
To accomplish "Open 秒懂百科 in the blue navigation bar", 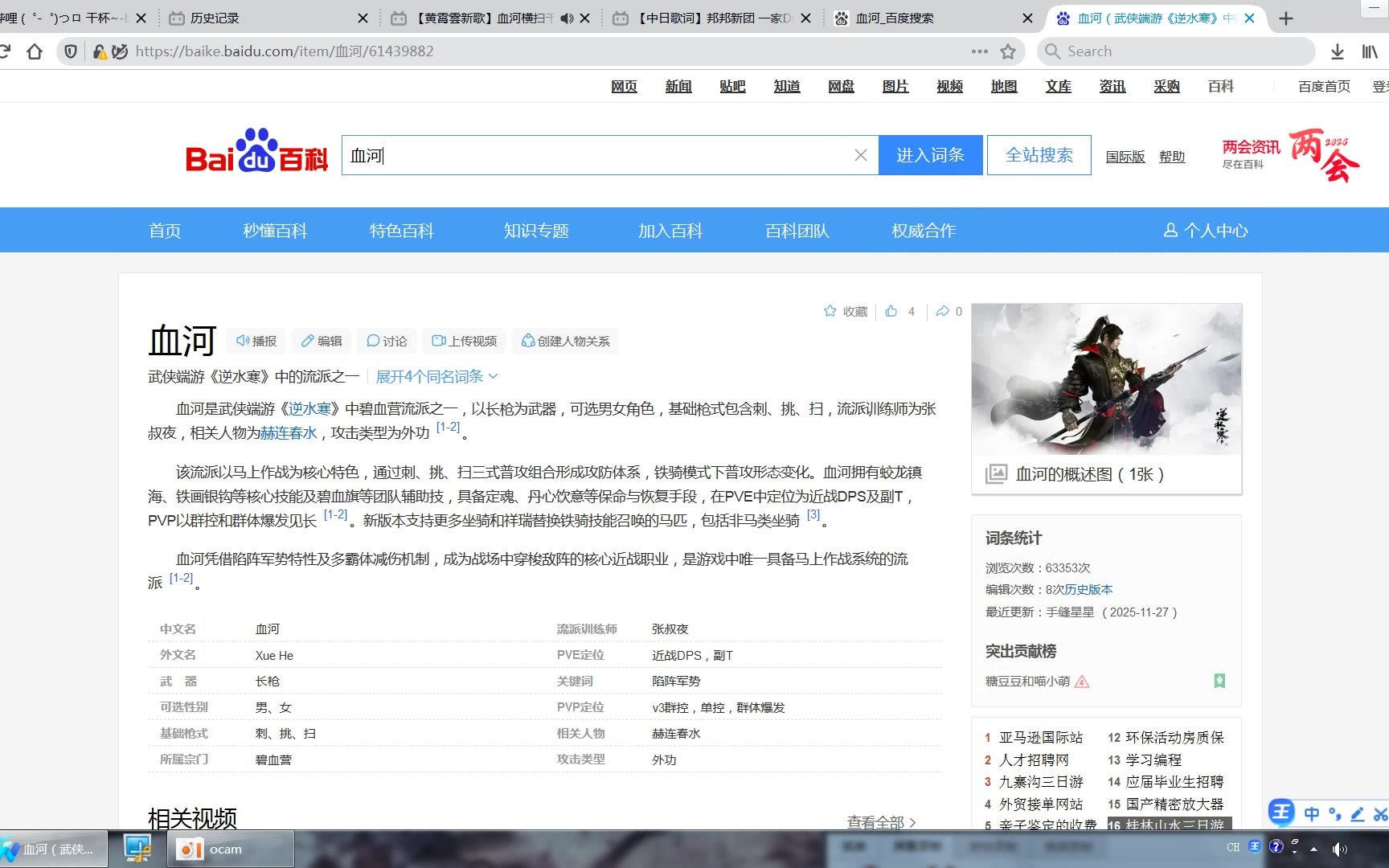I will tap(275, 231).
